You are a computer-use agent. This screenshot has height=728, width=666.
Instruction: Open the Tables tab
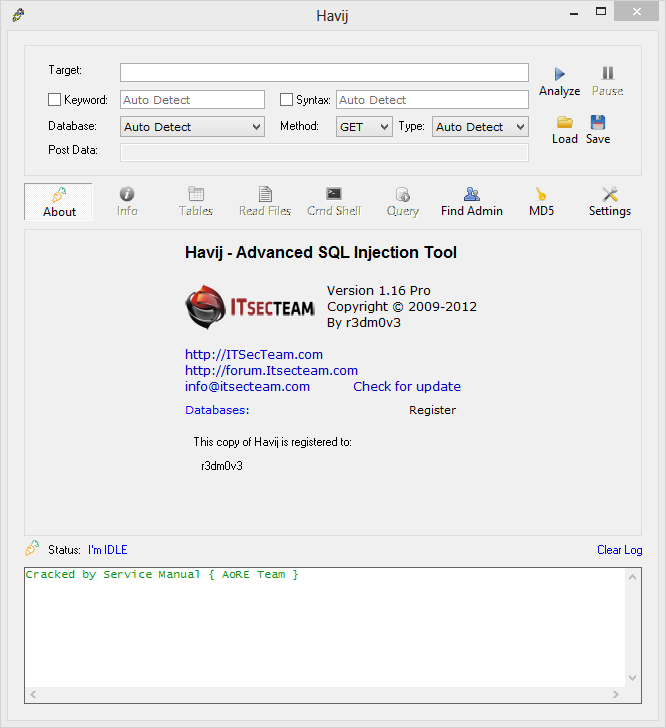click(x=196, y=202)
